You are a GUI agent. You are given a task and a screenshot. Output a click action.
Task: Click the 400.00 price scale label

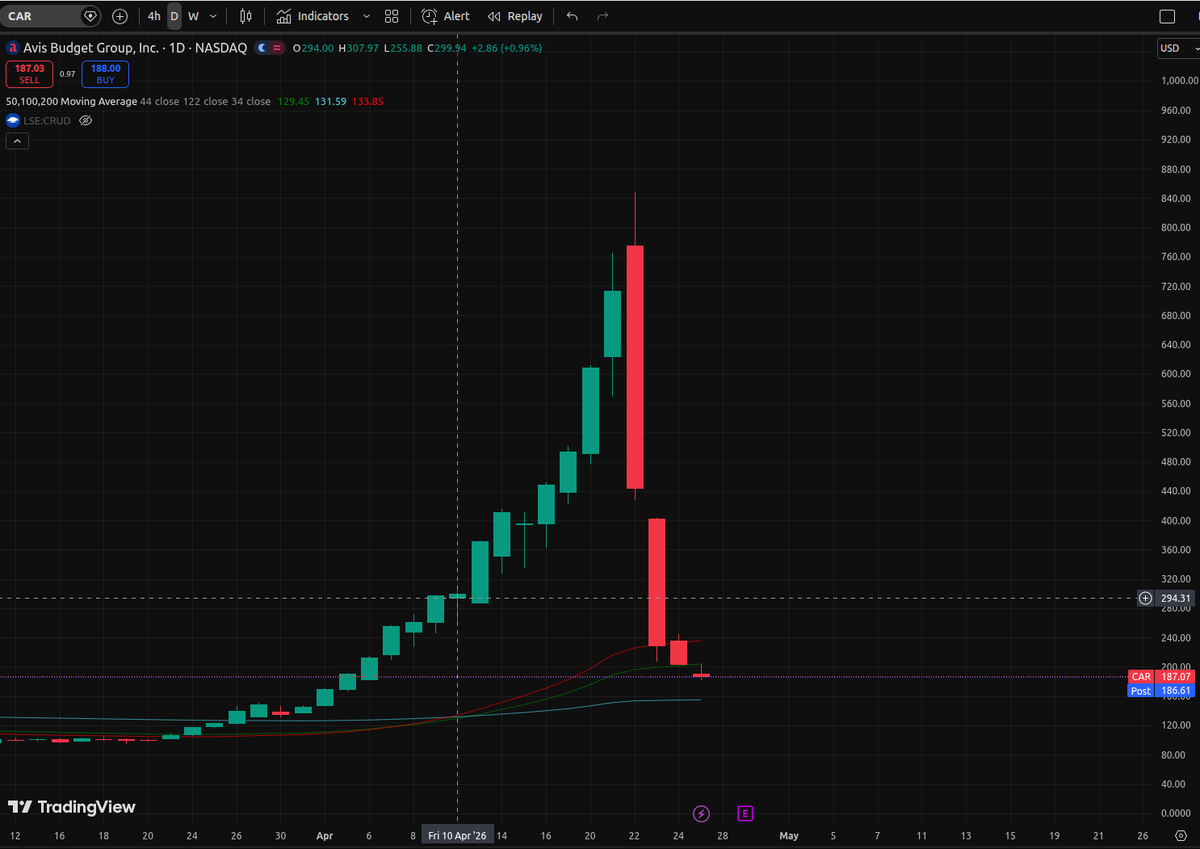point(1176,520)
